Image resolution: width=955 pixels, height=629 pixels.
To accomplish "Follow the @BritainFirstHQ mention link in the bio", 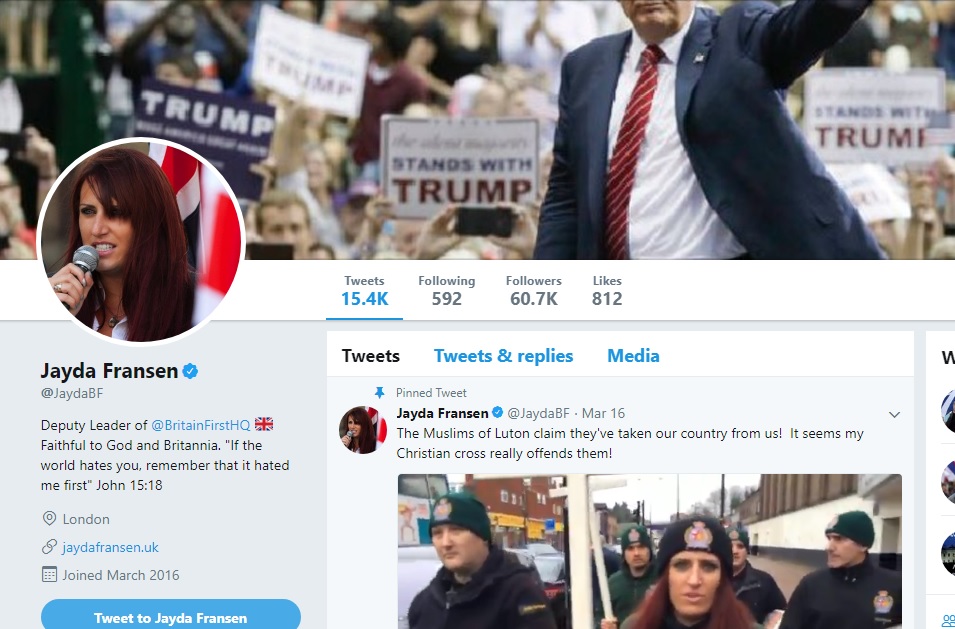I will 200,425.
